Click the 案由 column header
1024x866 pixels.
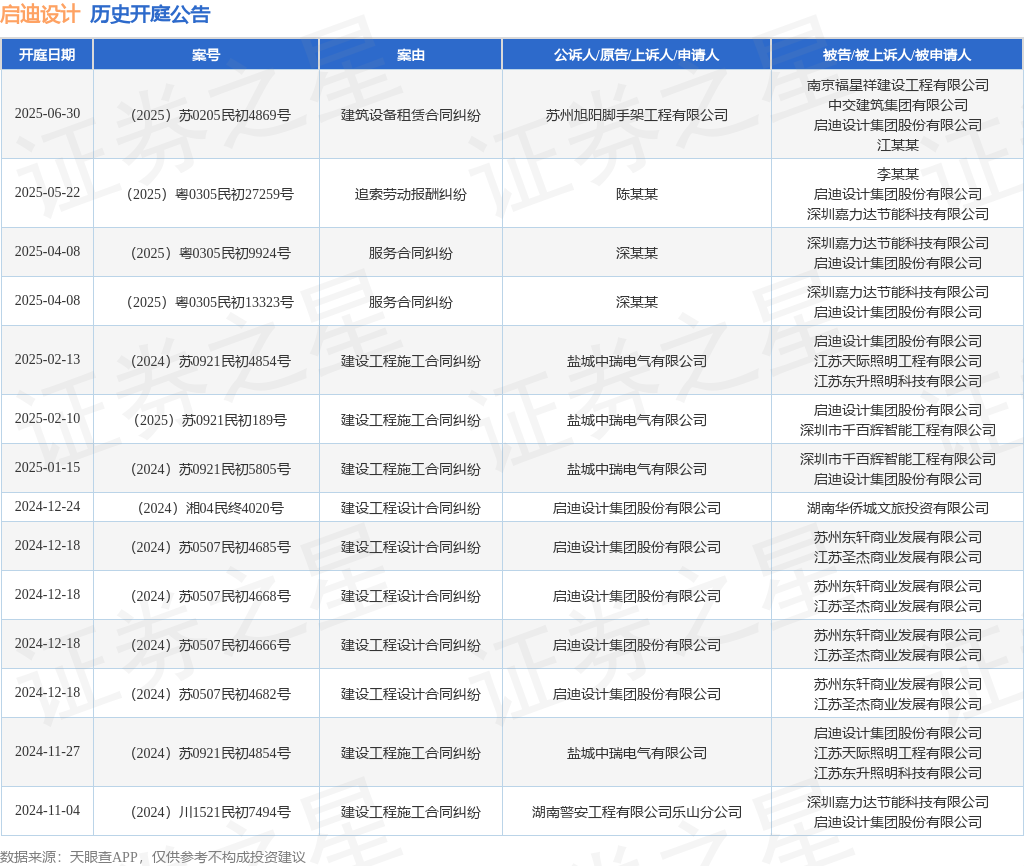coord(411,55)
